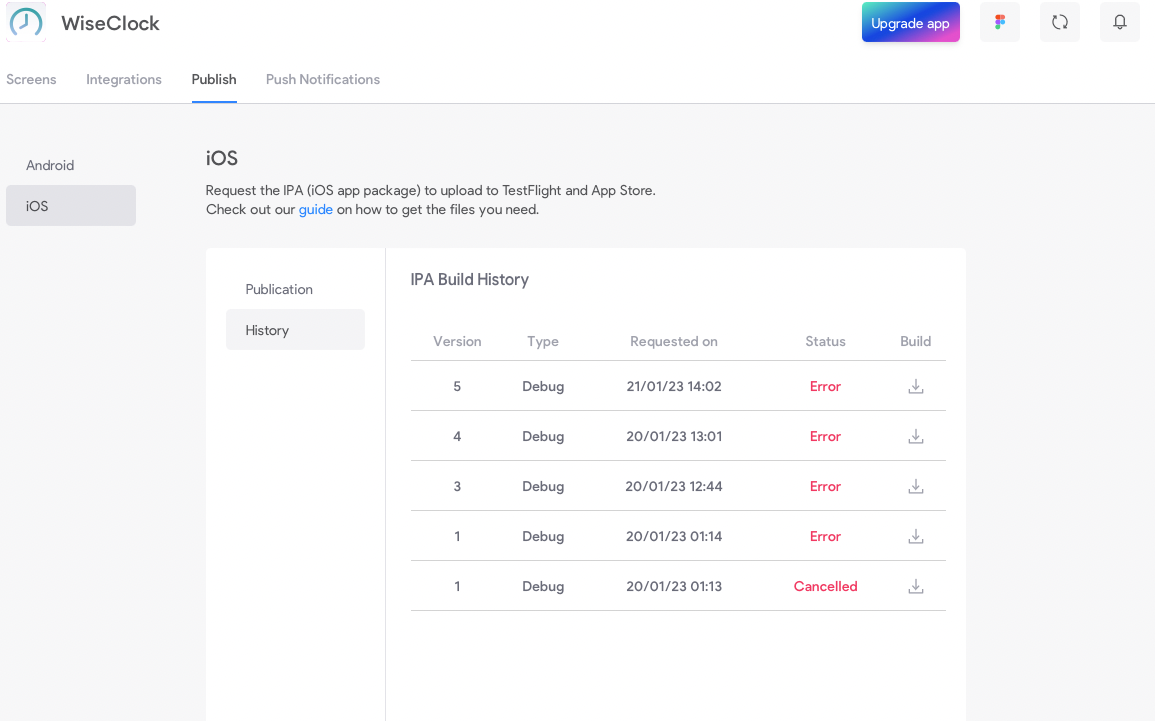The image size is (1155, 721).
Task: Click the 21/01/23 14:02 date cell
Action: pos(674,387)
